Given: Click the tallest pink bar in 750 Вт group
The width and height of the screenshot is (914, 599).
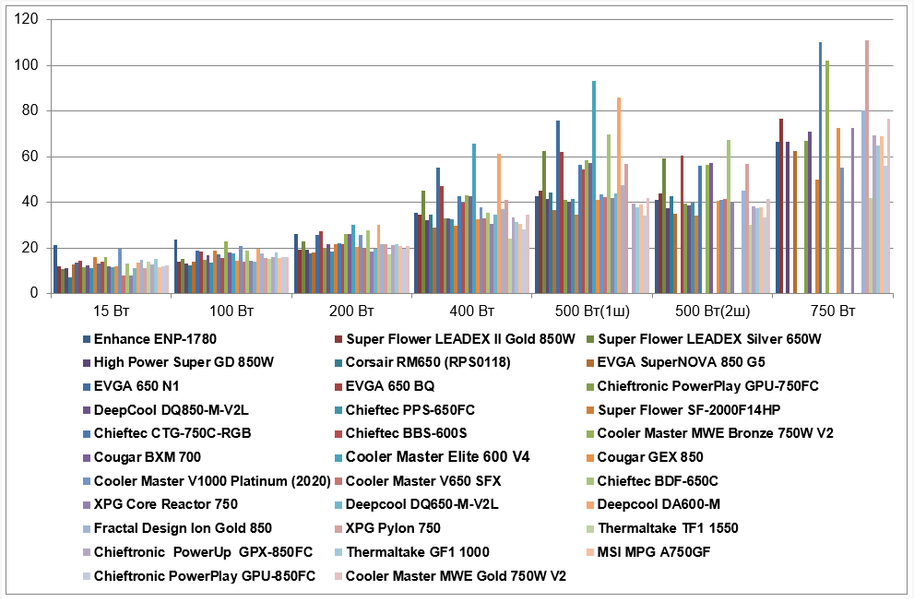Looking at the screenshot, I should 867,166.
